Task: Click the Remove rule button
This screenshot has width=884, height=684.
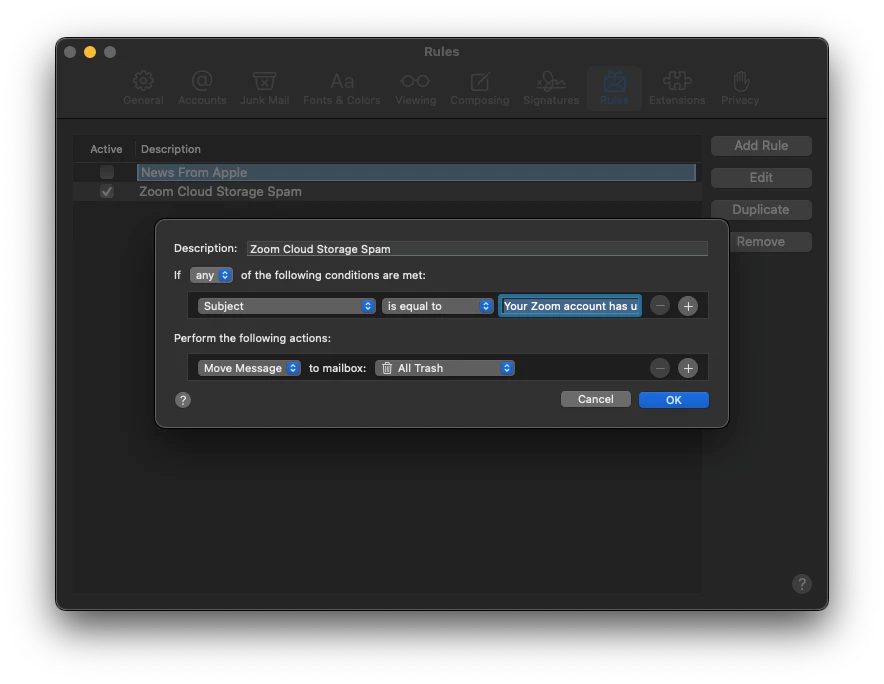Action: (x=768, y=242)
